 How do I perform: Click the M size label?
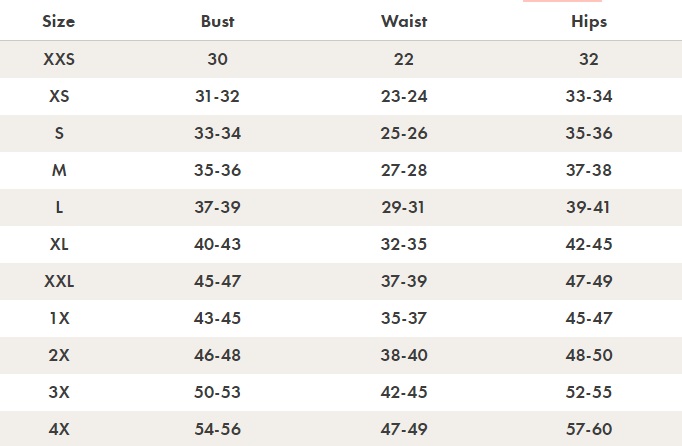point(59,170)
